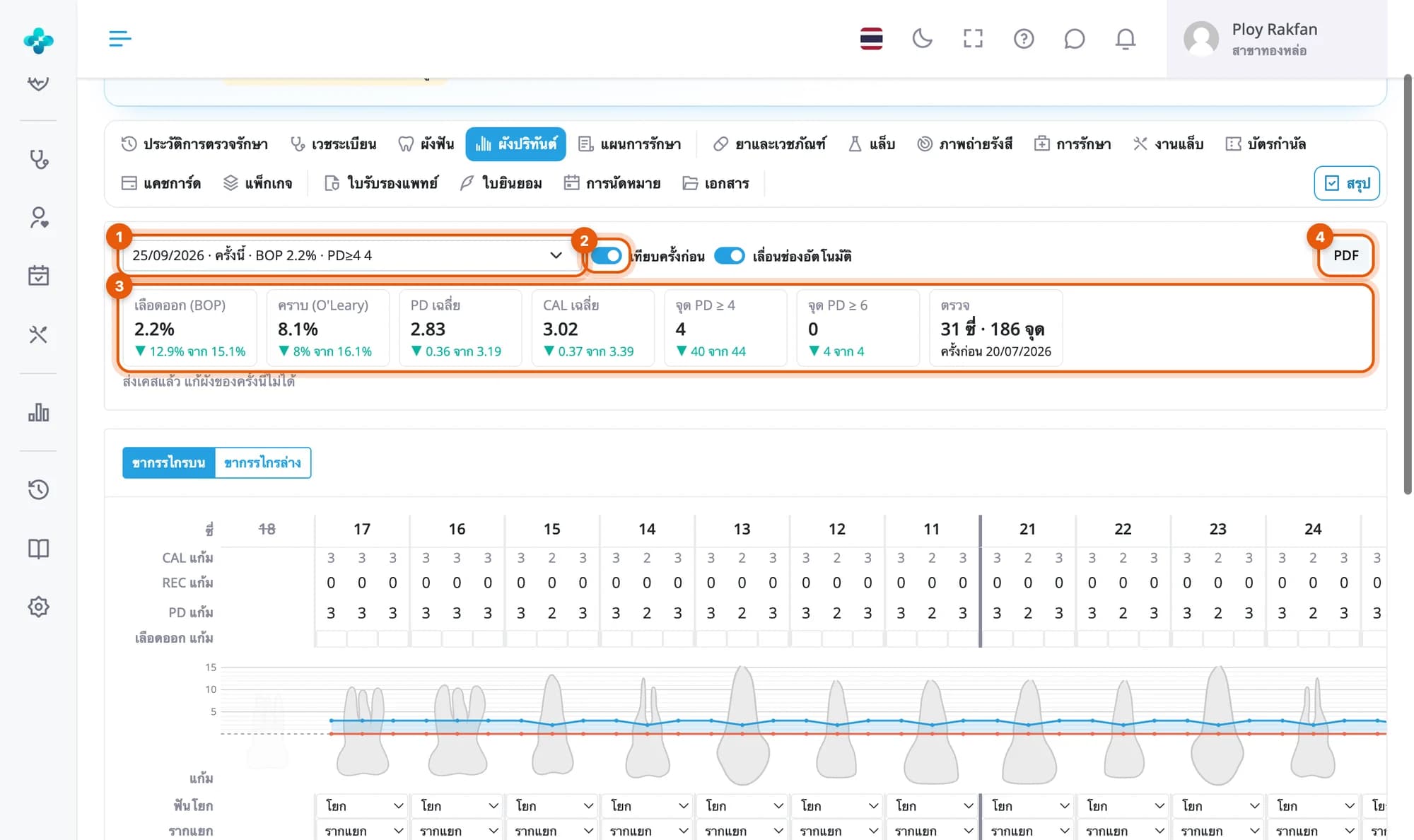Open sidebar bar chart reports icon

[x=38, y=412]
